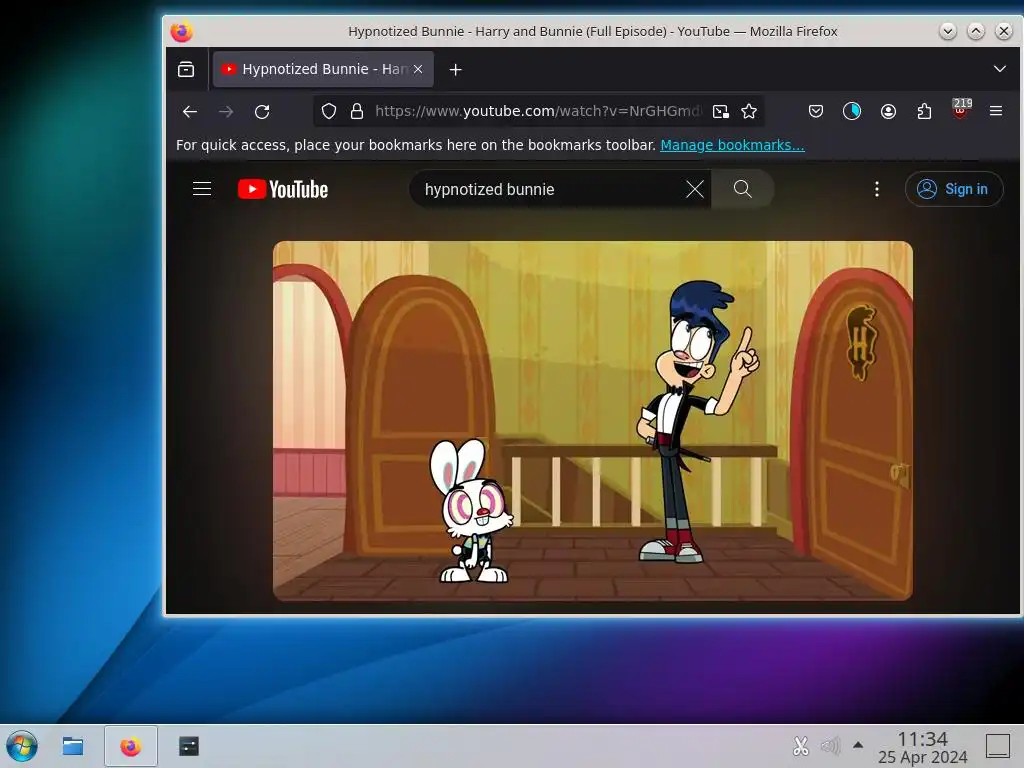
Task: Open the tracking protection shield icon
Action: tap(329, 111)
